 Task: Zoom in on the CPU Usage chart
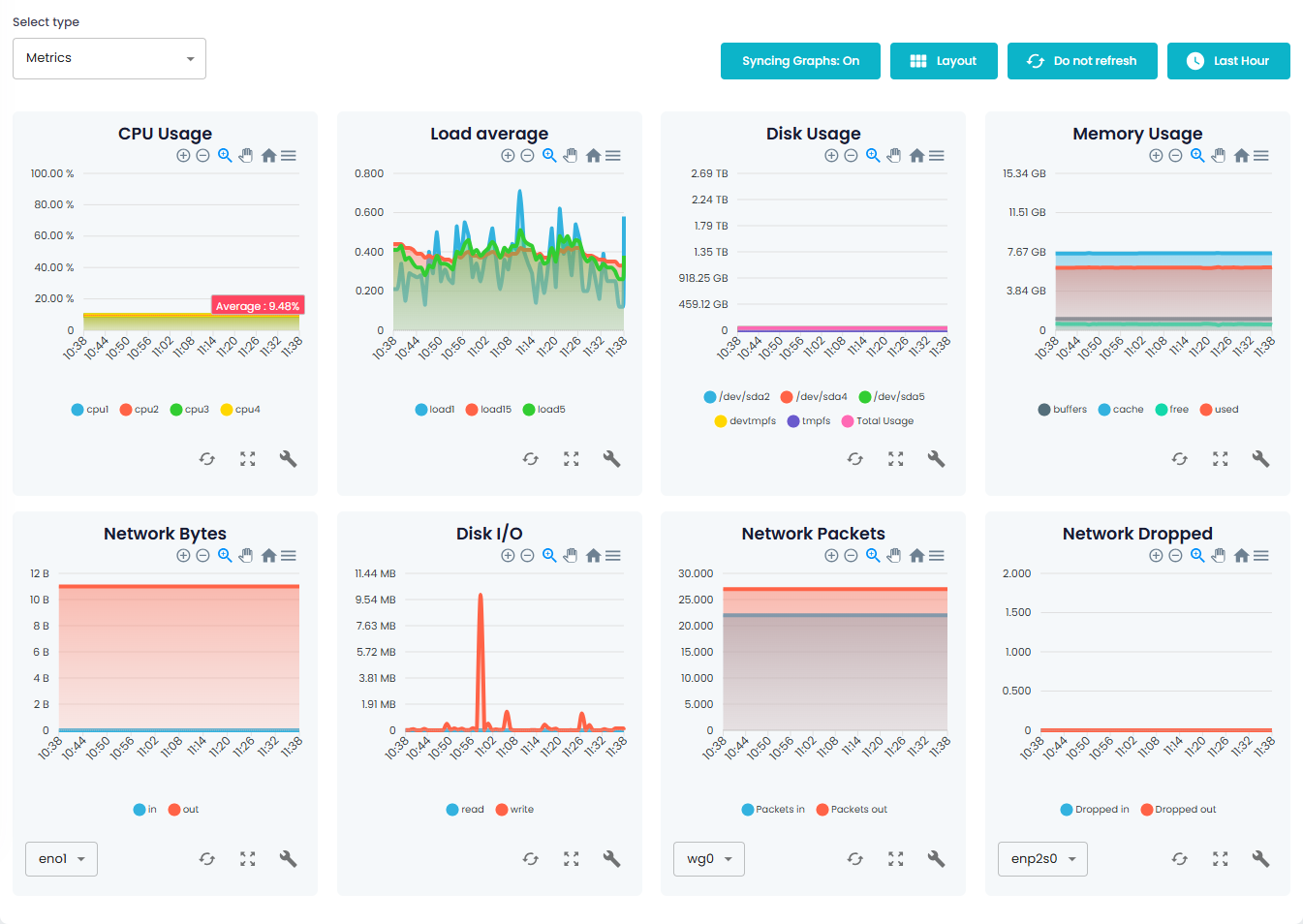pos(183,156)
